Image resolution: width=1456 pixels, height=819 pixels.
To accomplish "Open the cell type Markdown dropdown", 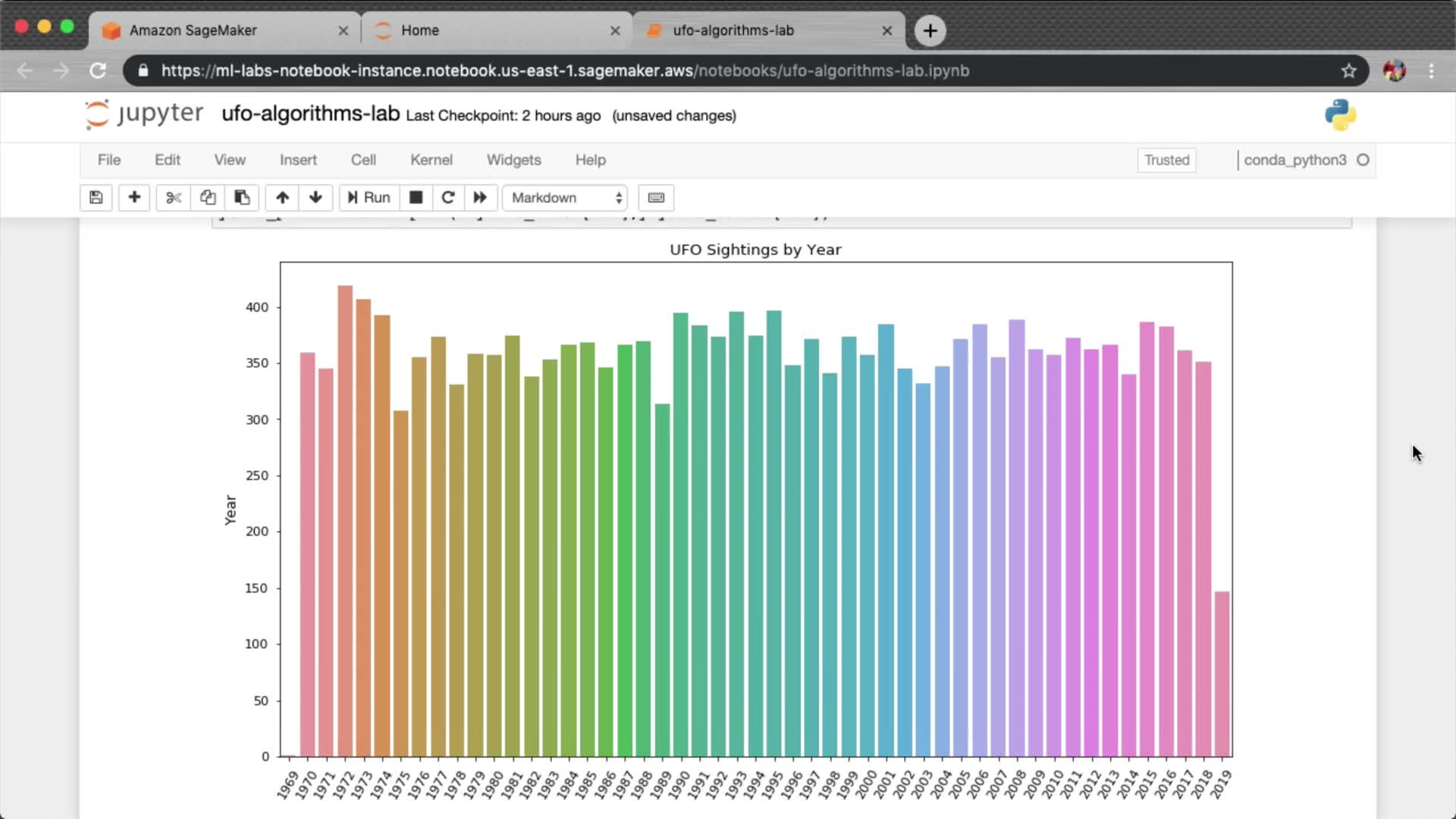I will click(566, 198).
